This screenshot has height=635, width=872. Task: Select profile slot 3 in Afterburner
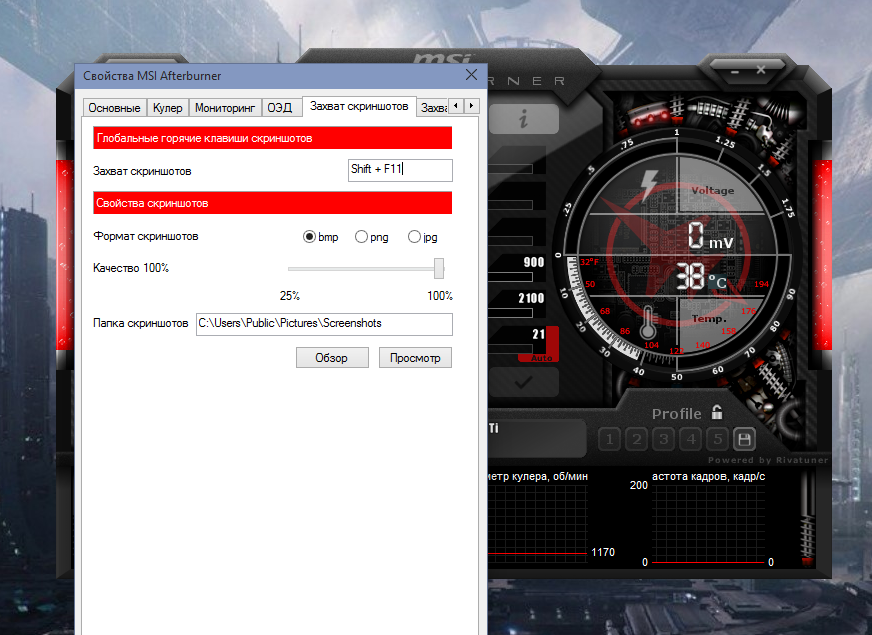pyautogui.click(x=663, y=440)
